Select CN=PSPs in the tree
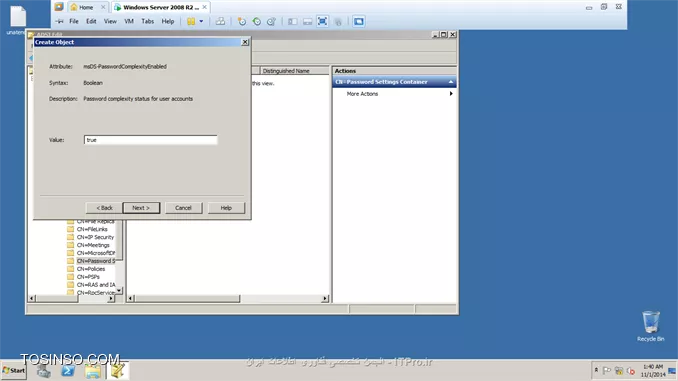Image resolution: width=678 pixels, height=381 pixels. 88,277
